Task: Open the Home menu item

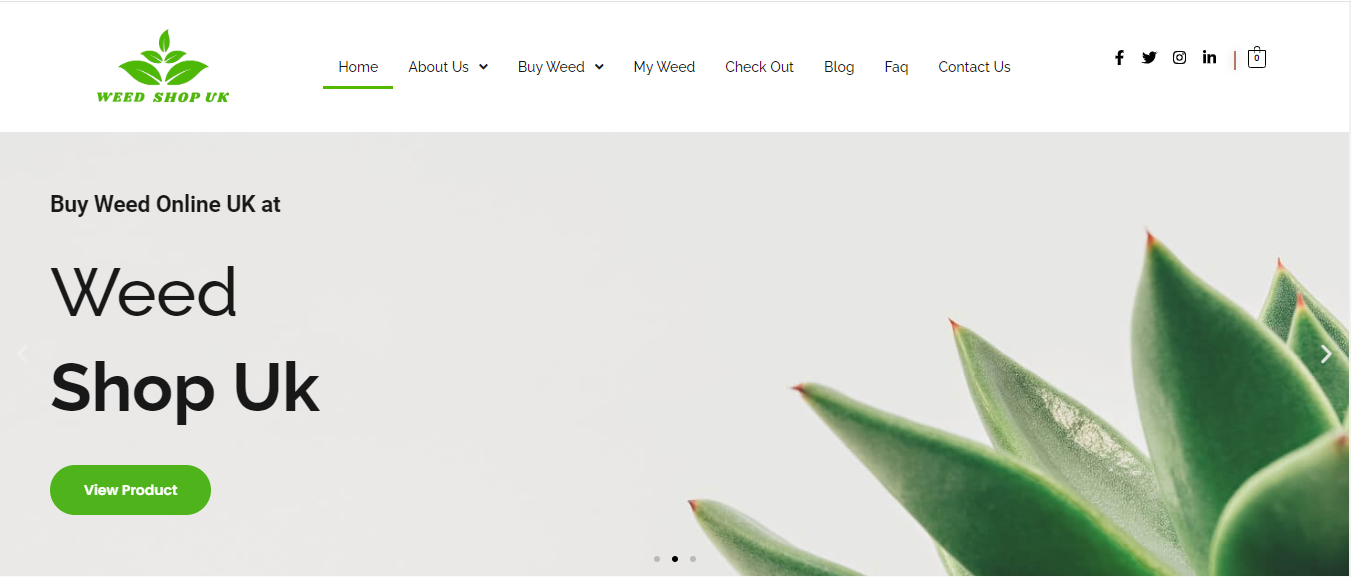Action: click(x=358, y=67)
